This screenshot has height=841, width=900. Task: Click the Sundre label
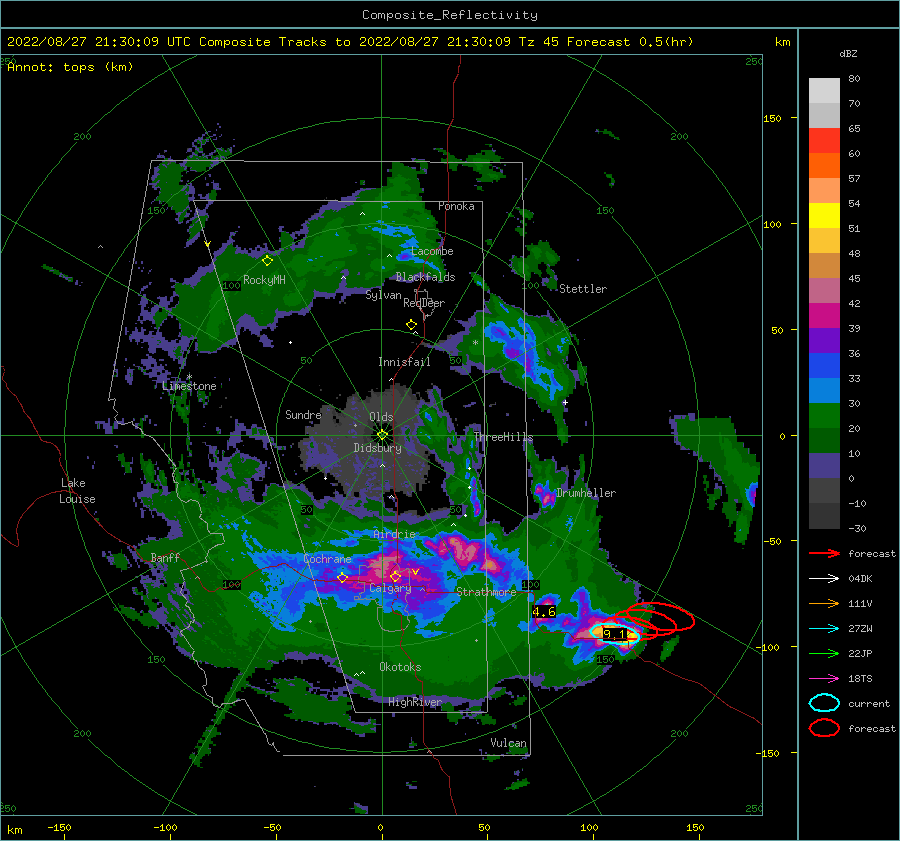coord(303,414)
